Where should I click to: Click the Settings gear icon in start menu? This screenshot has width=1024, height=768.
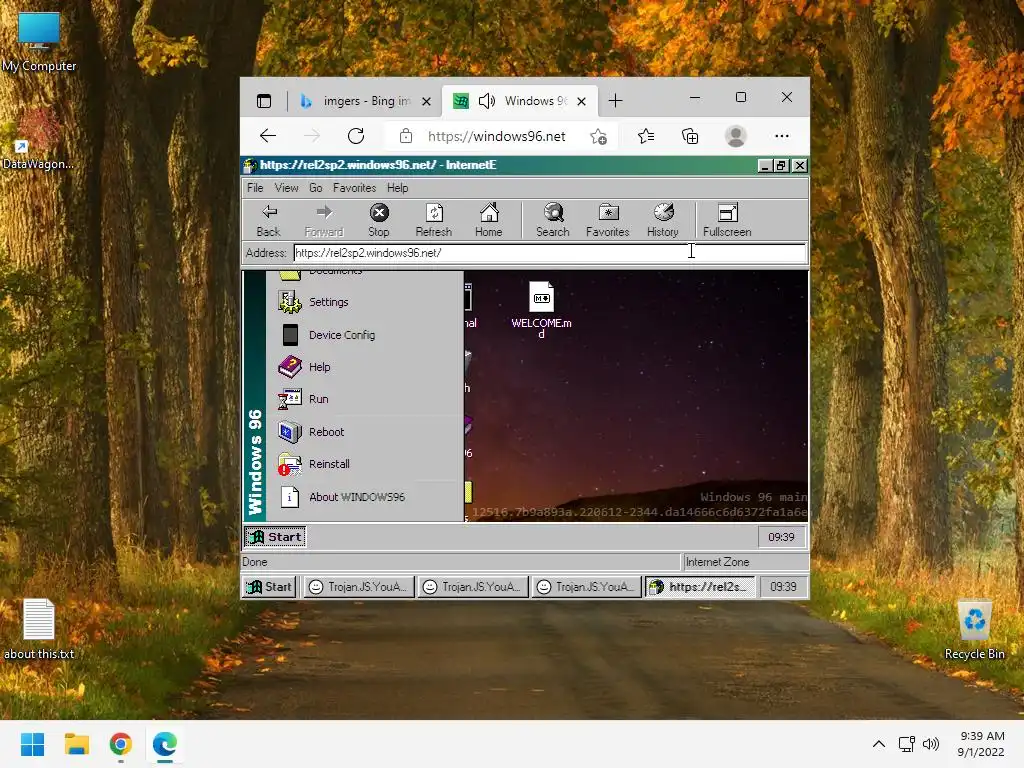(x=290, y=302)
